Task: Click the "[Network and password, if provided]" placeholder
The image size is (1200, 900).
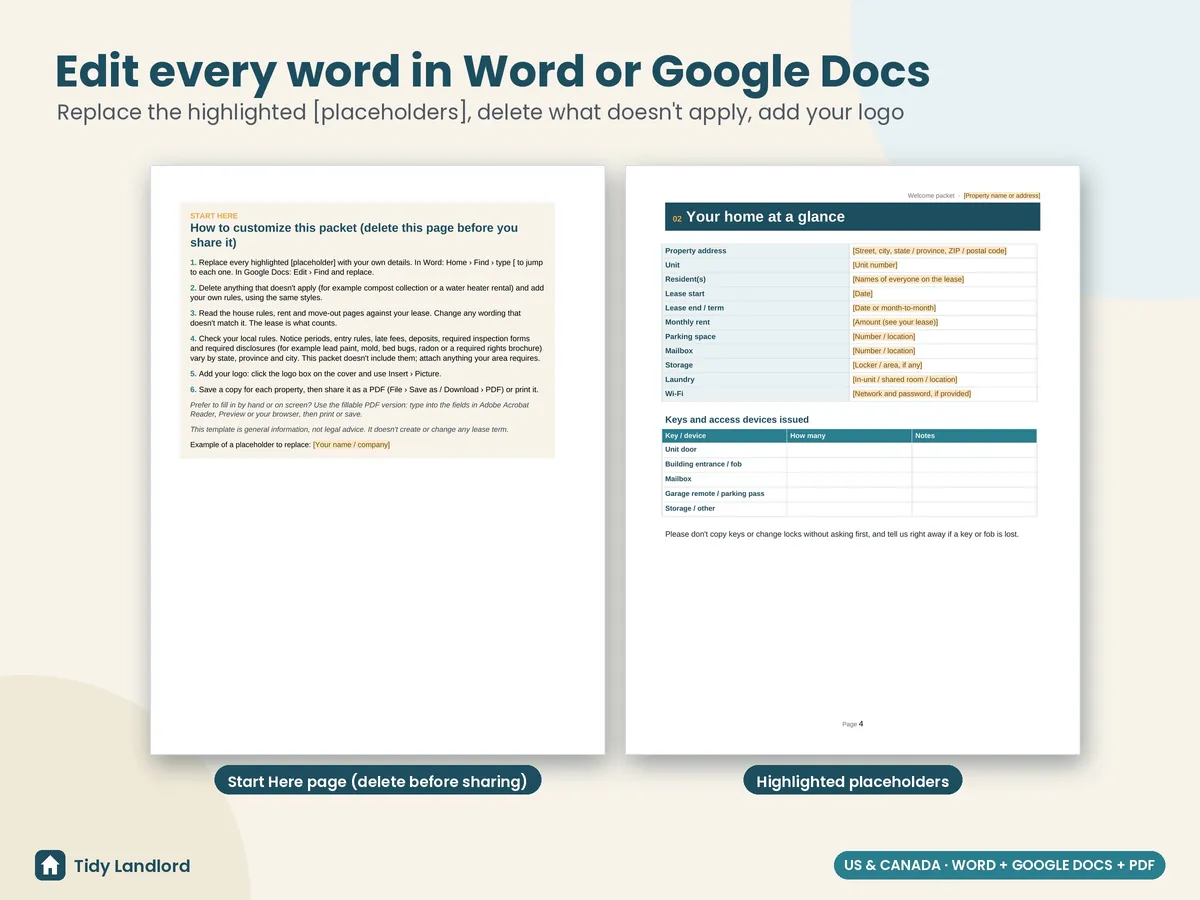Action: (x=911, y=394)
